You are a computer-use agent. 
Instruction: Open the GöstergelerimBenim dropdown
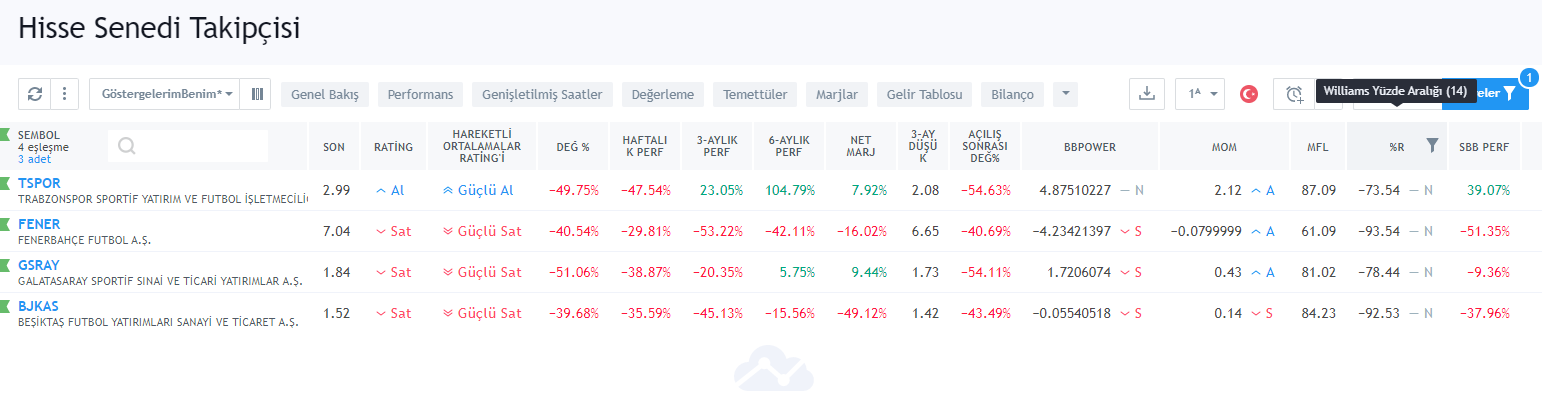(165, 94)
